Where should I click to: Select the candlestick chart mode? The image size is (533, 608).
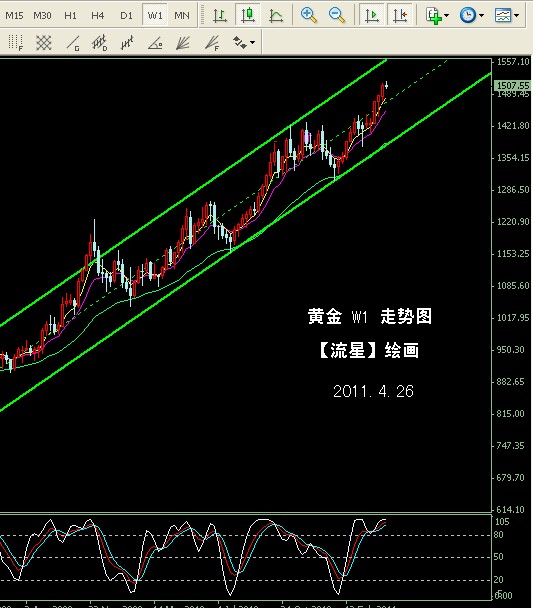point(248,16)
